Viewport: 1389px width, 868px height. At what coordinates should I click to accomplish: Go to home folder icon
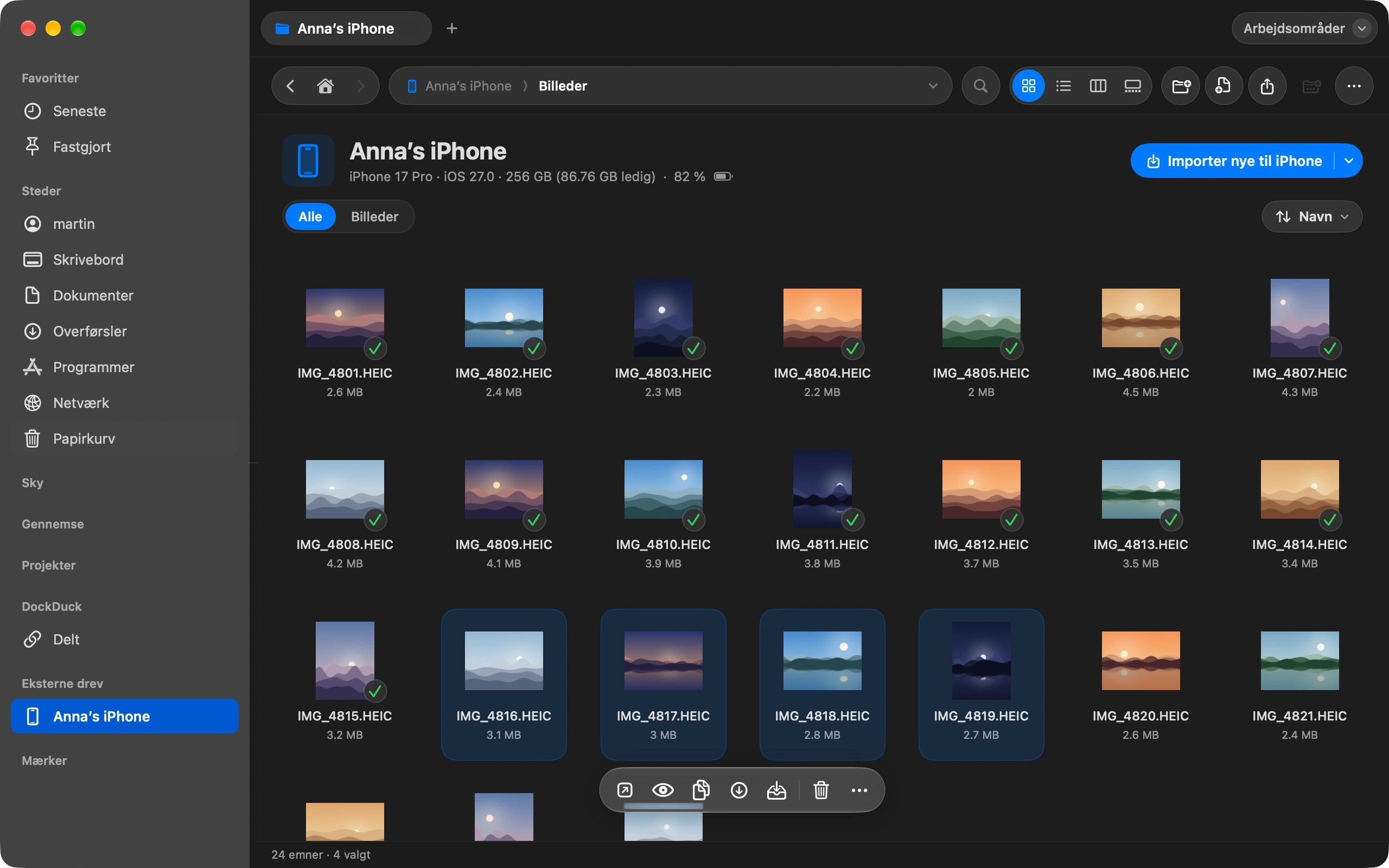(x=325, y=86)
